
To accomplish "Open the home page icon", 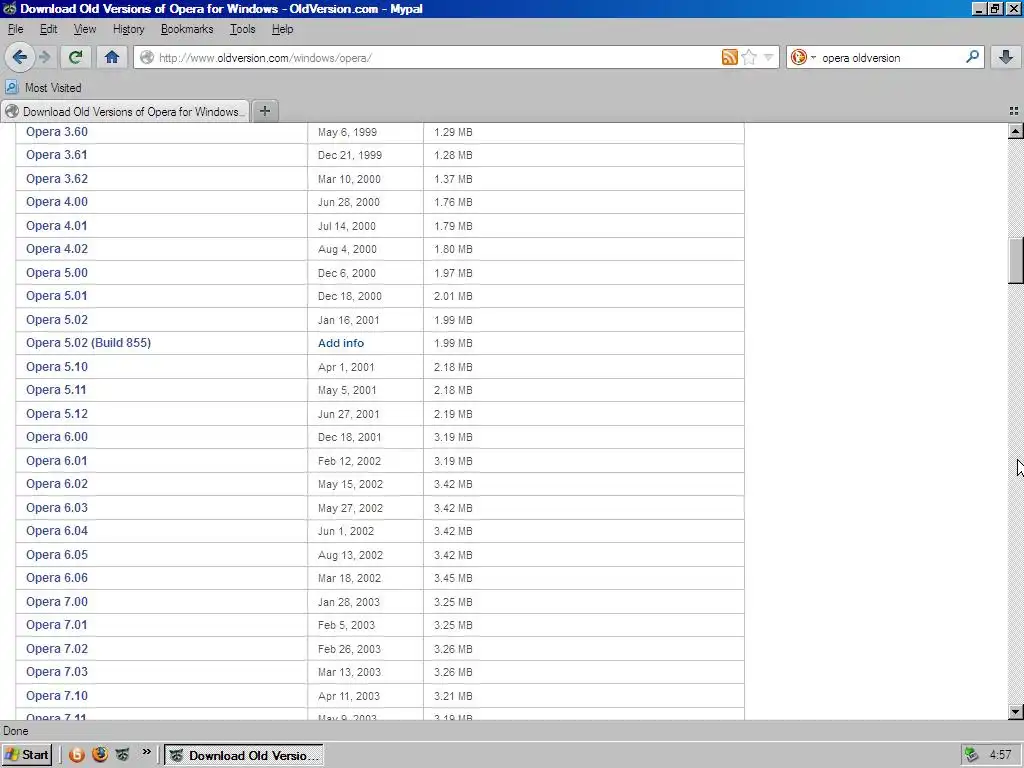I will click(x=112, y=57).
